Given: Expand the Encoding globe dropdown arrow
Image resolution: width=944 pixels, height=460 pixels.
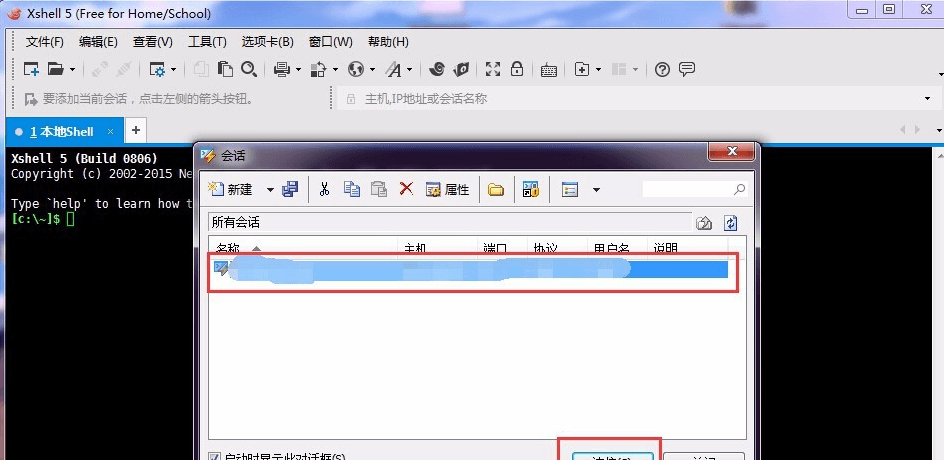Looking at the screenshot, I should pos(372,70).
